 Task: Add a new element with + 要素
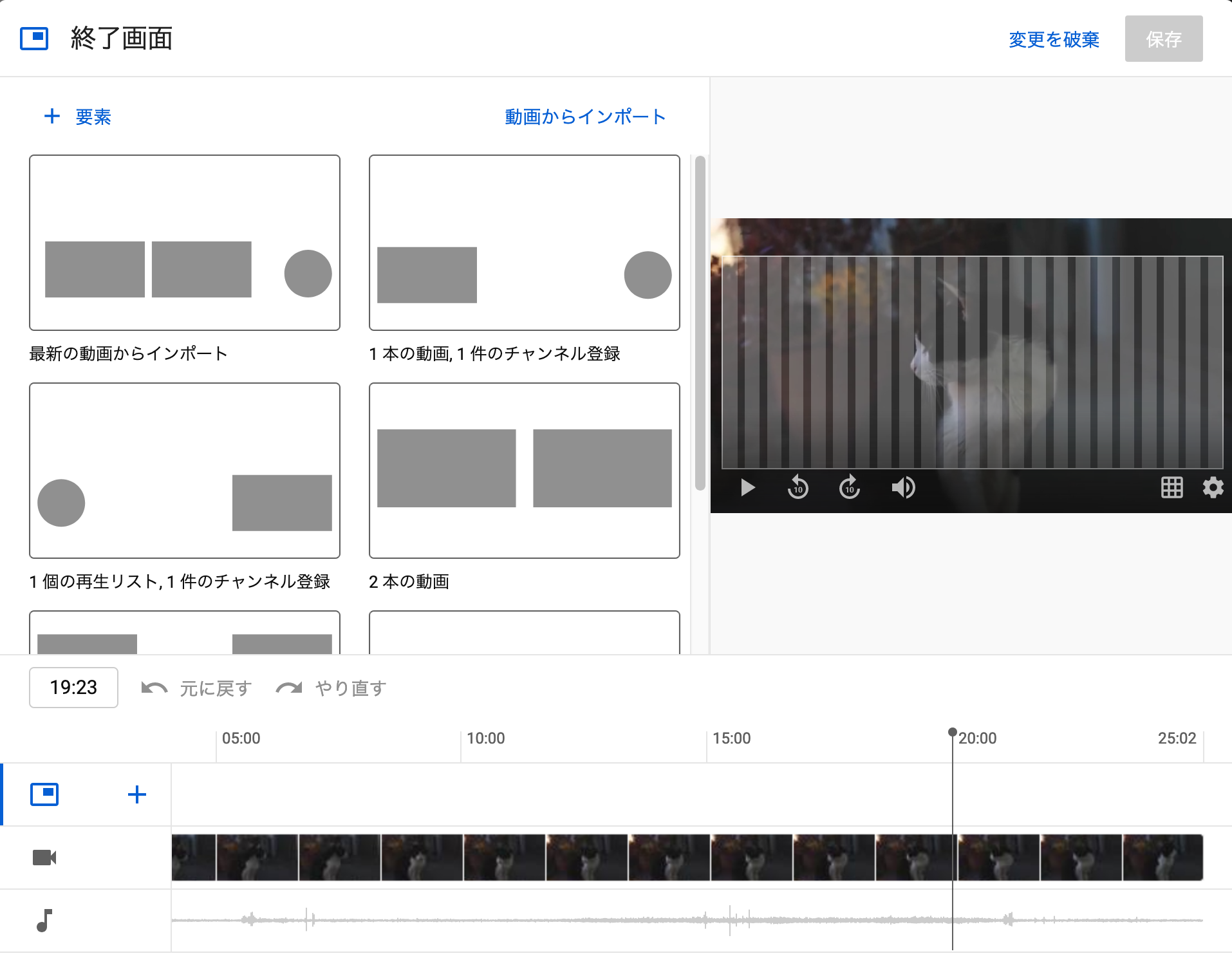pyautogui.click(x=78, y=117)
